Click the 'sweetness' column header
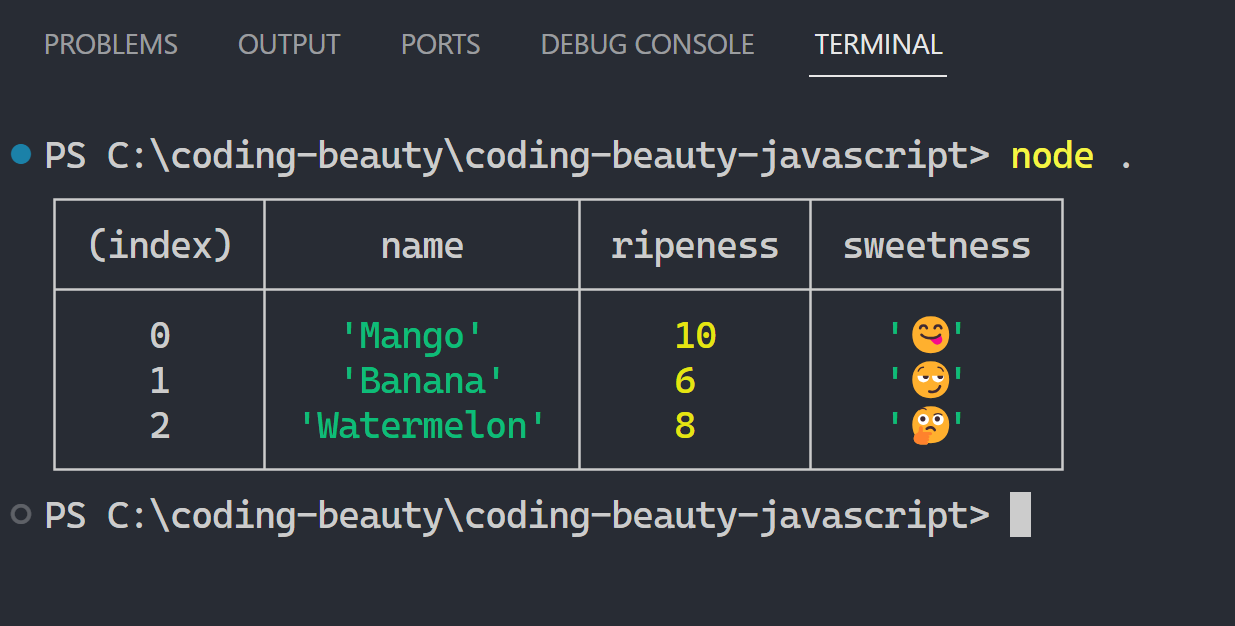 [936, 246]
